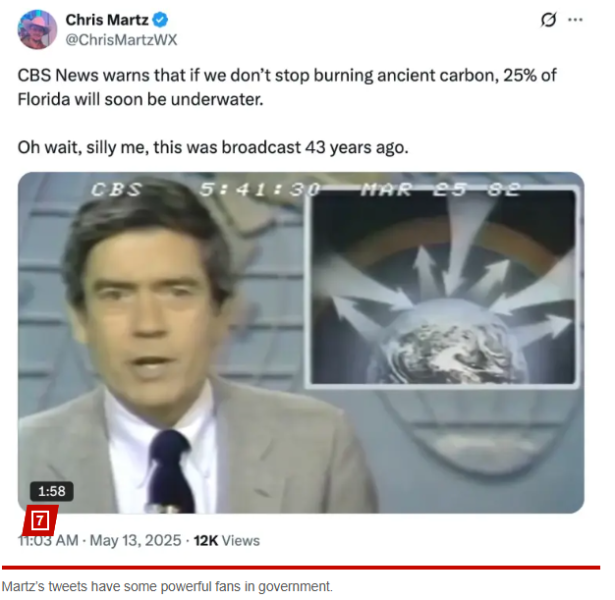Click the May 13, 2025 date
Viewport: 615px width, 600px height.
(135, 540)
